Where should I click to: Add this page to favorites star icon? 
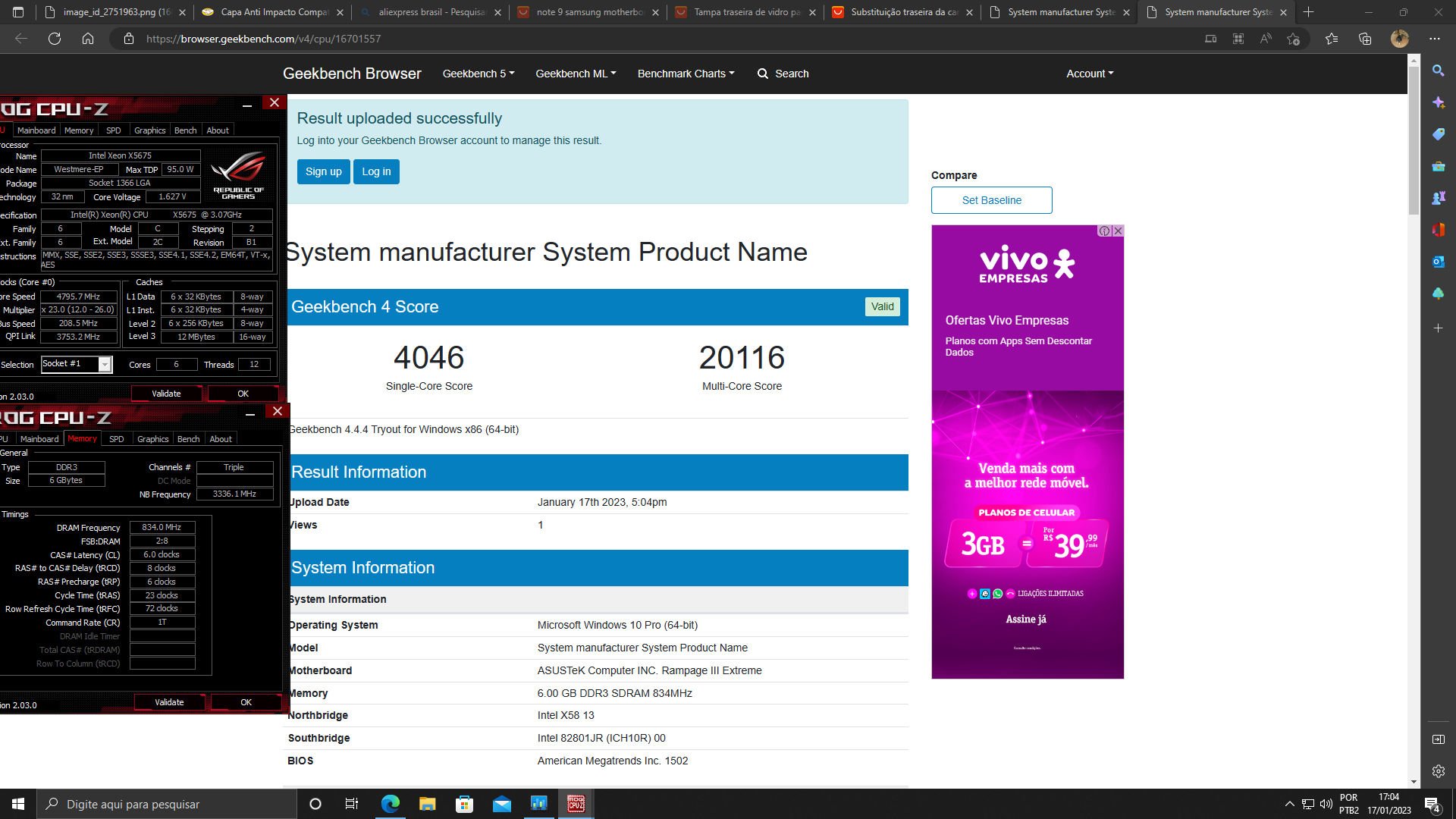tap(1294, 39)
